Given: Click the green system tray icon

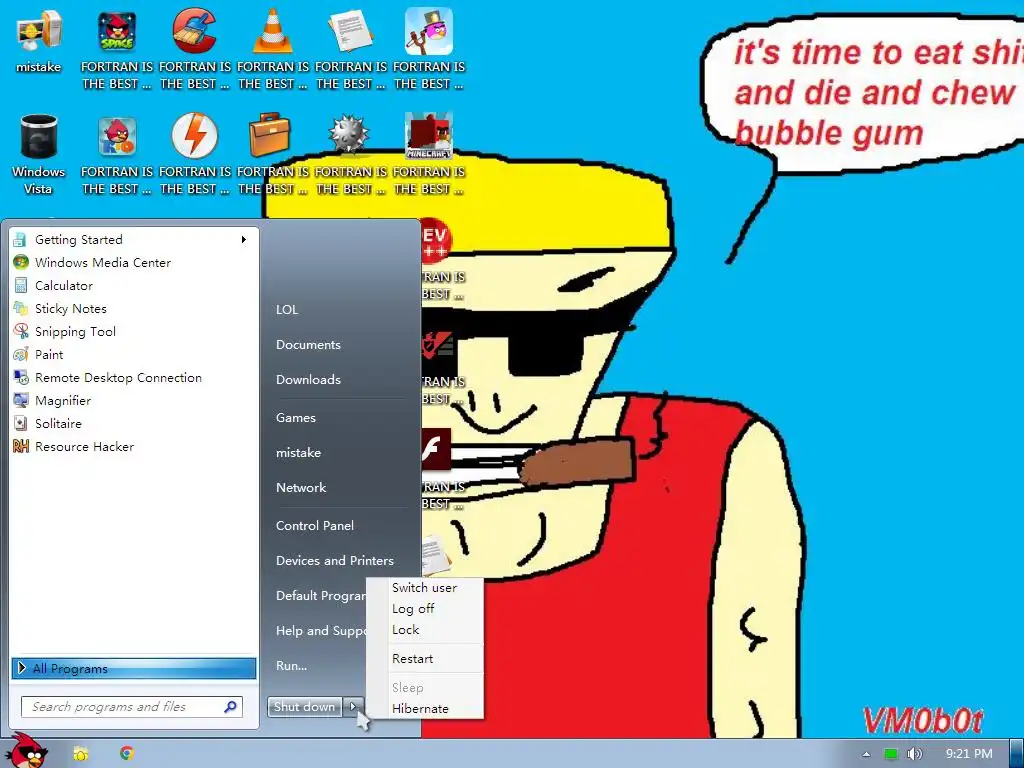Looking at the screenshot, I should tap(890, 754).
